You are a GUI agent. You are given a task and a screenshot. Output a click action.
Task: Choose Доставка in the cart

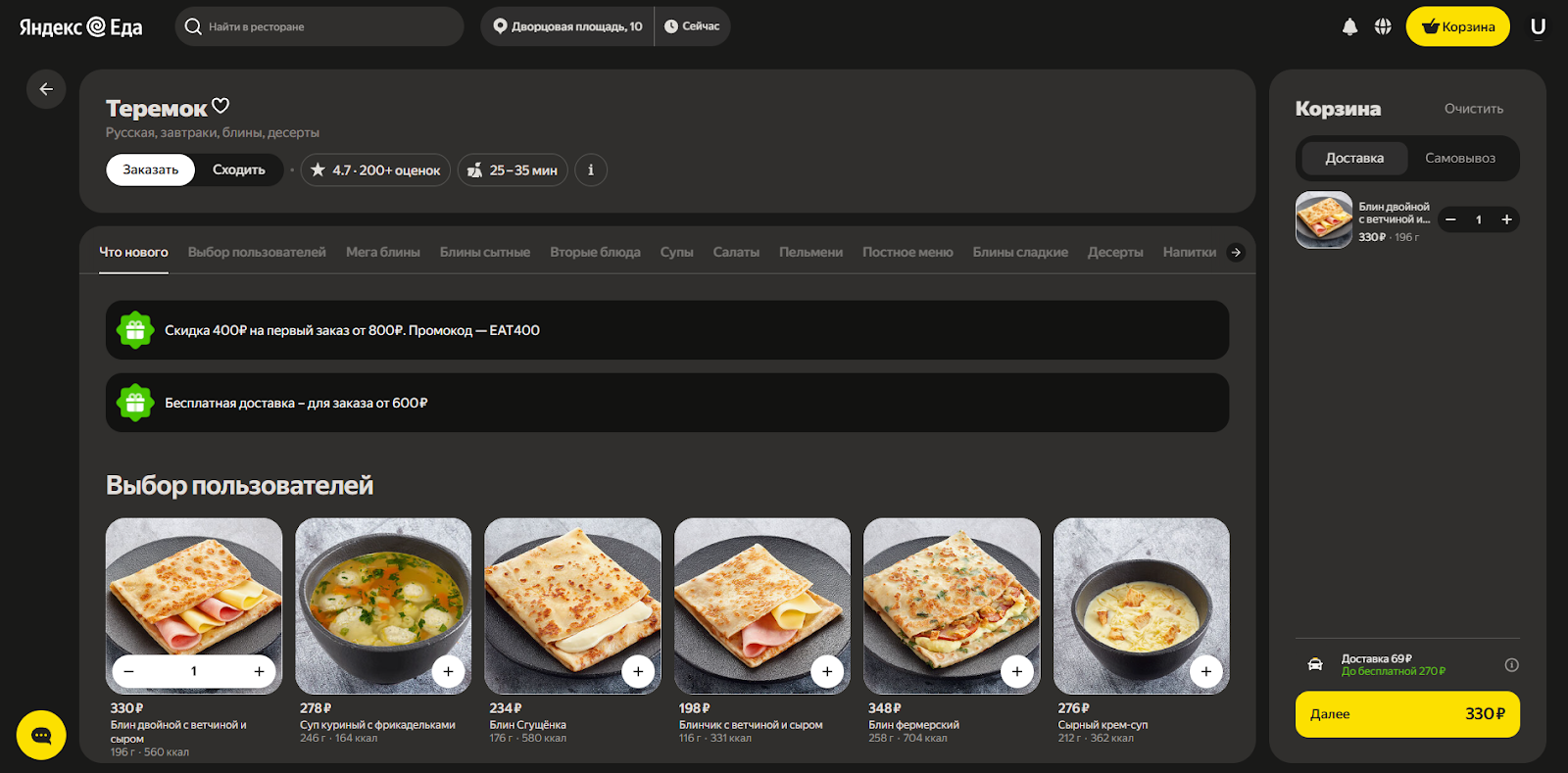(x=1354, y=158)
